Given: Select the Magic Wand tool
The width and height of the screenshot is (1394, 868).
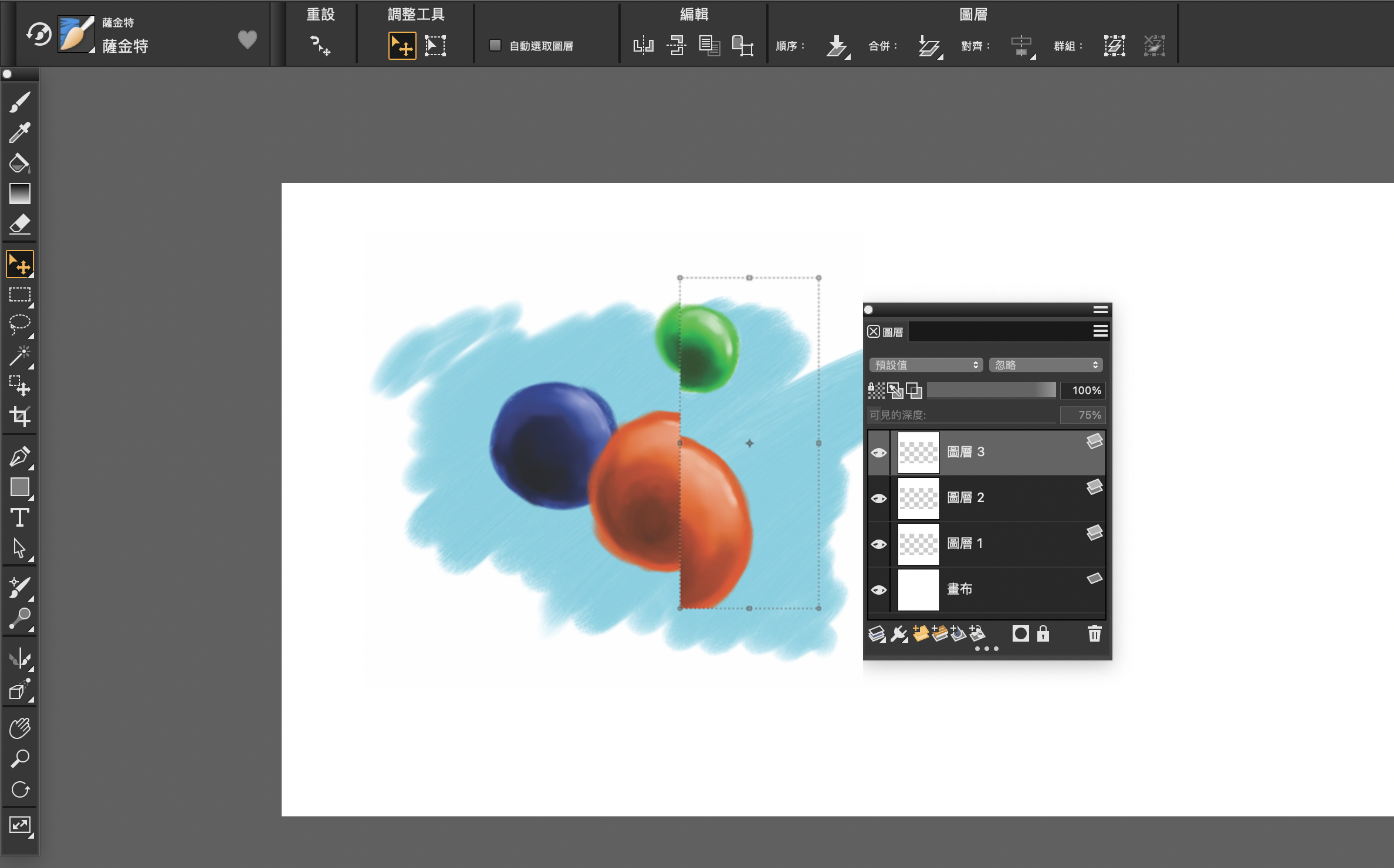Looking at the screenshot, I should coord(19,355).
